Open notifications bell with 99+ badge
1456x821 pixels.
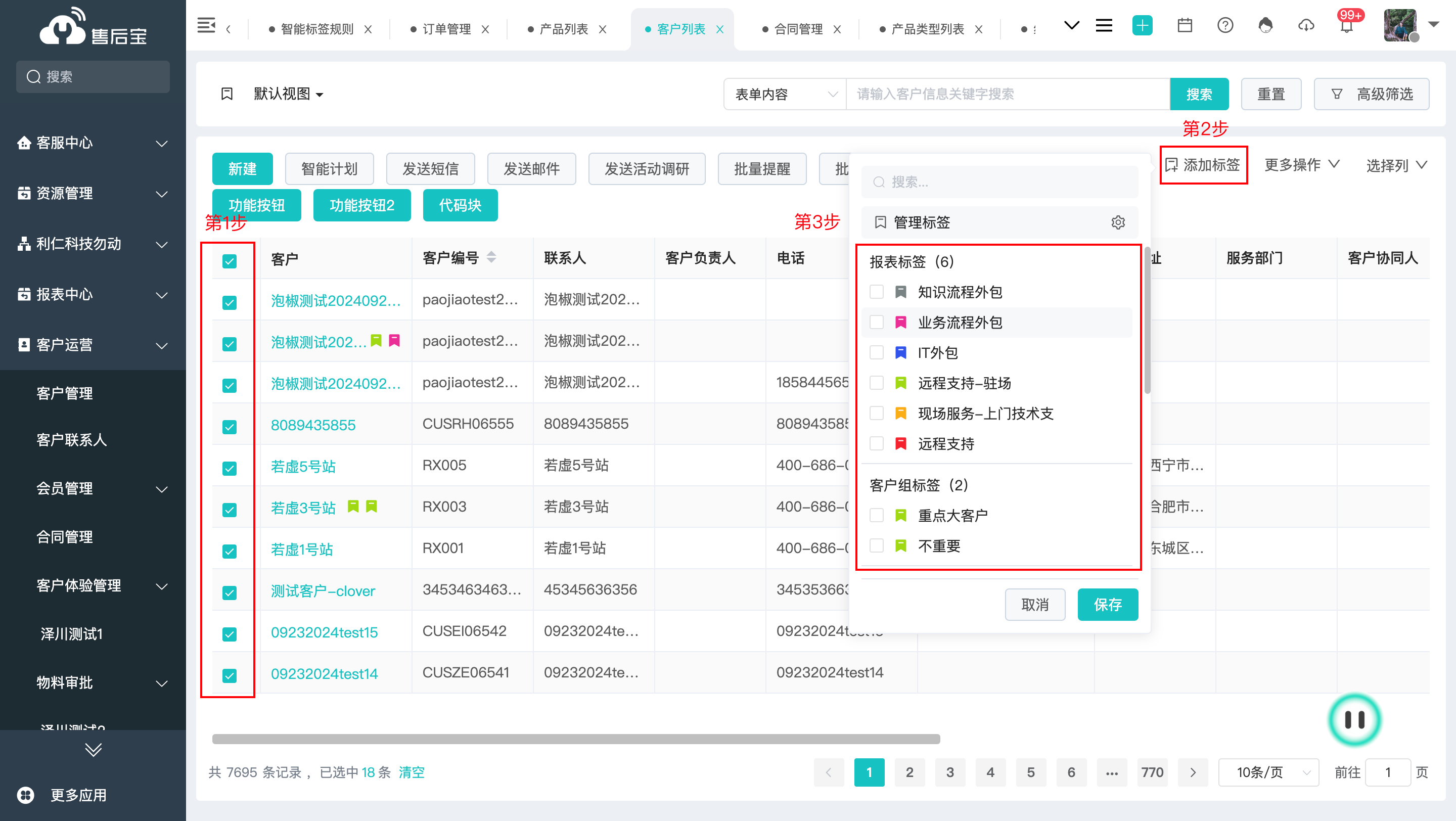1347,25
